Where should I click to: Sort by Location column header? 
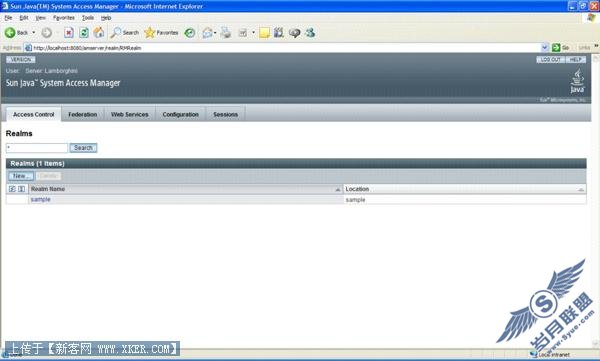coord(357,189)
